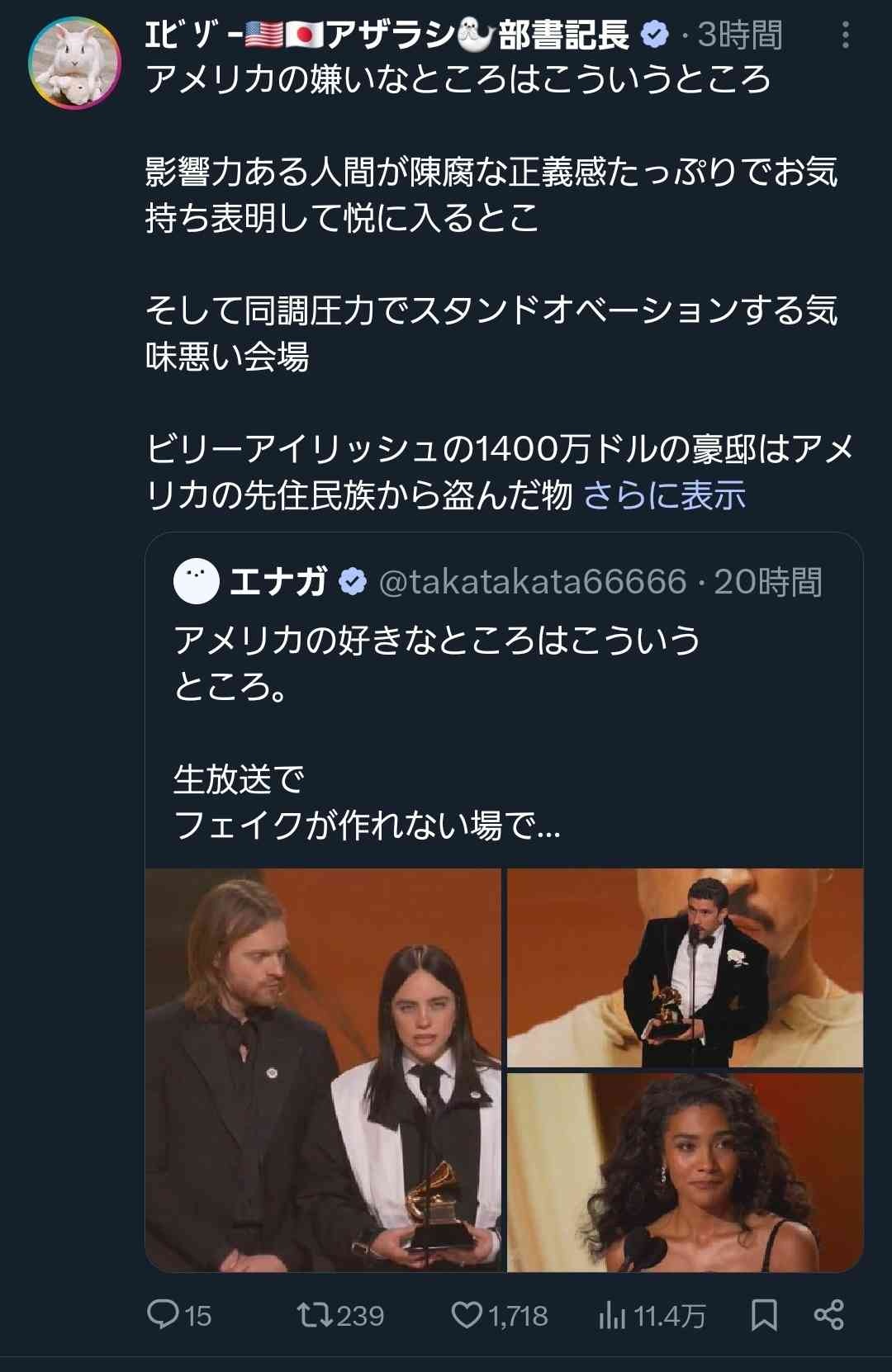Bookmark this post

(x=764, y=1315)
